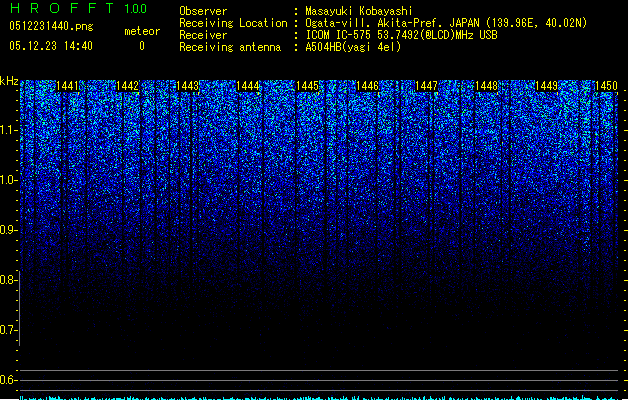Click the 0.7 kHz axis label

(8, 330)
